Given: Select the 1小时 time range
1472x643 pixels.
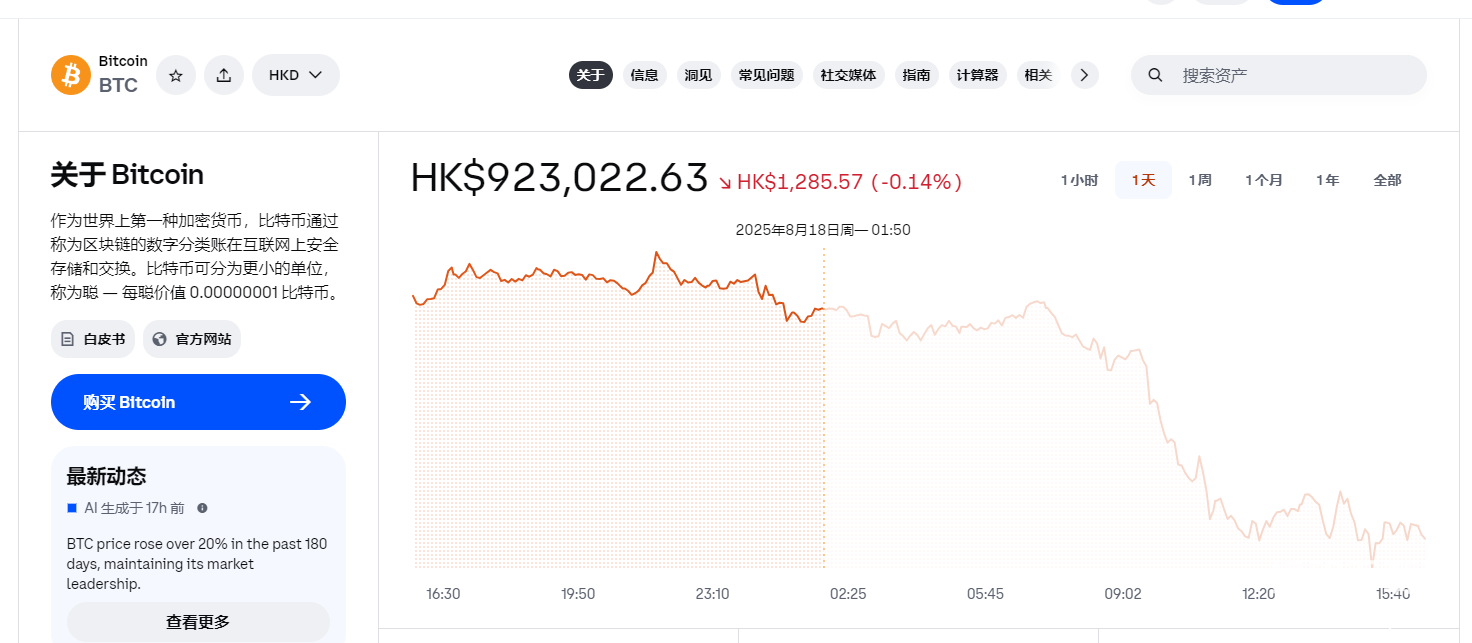Looking at the screenshot, I should pyautogui.click(x=1079, y=180).
